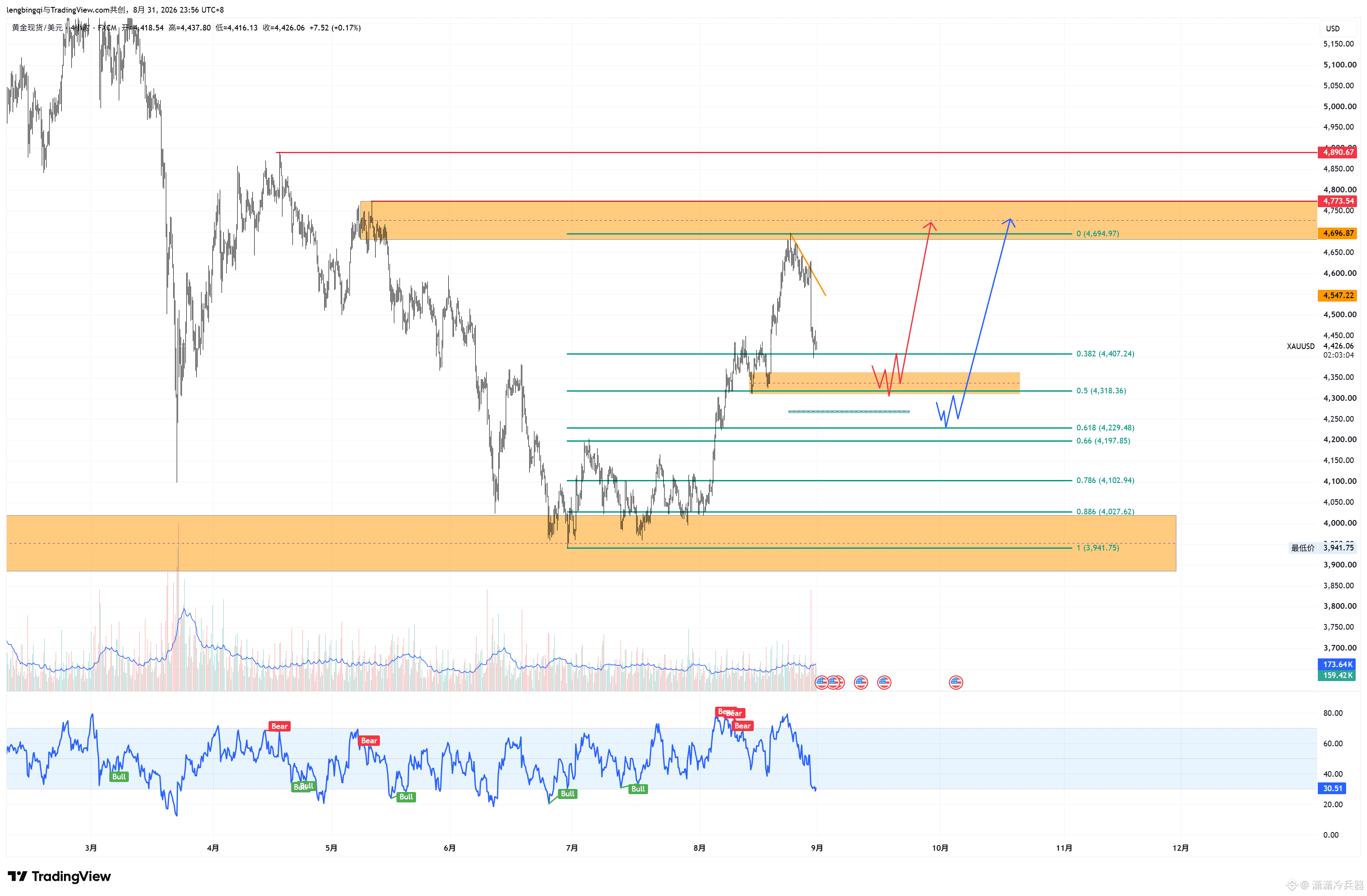
Task: Select the RSI Bear label in mid-May
Action: tap(369, 740)
